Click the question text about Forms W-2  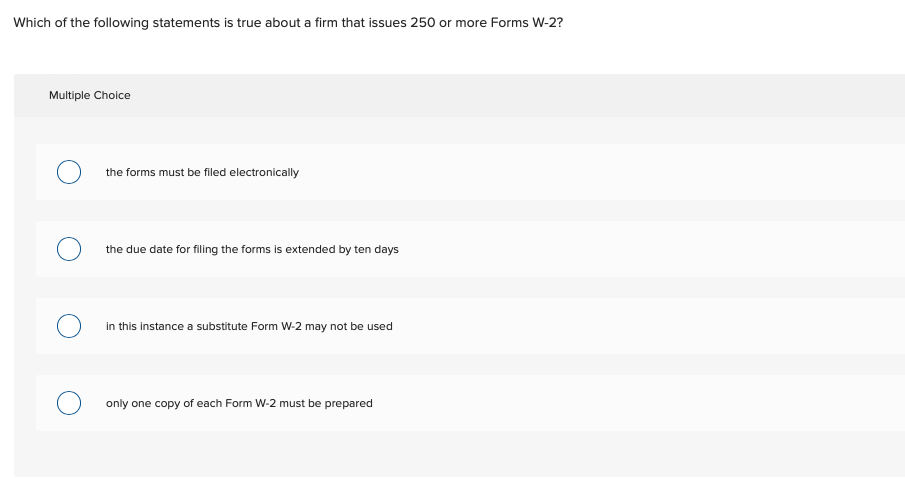[x=287, y=22]
